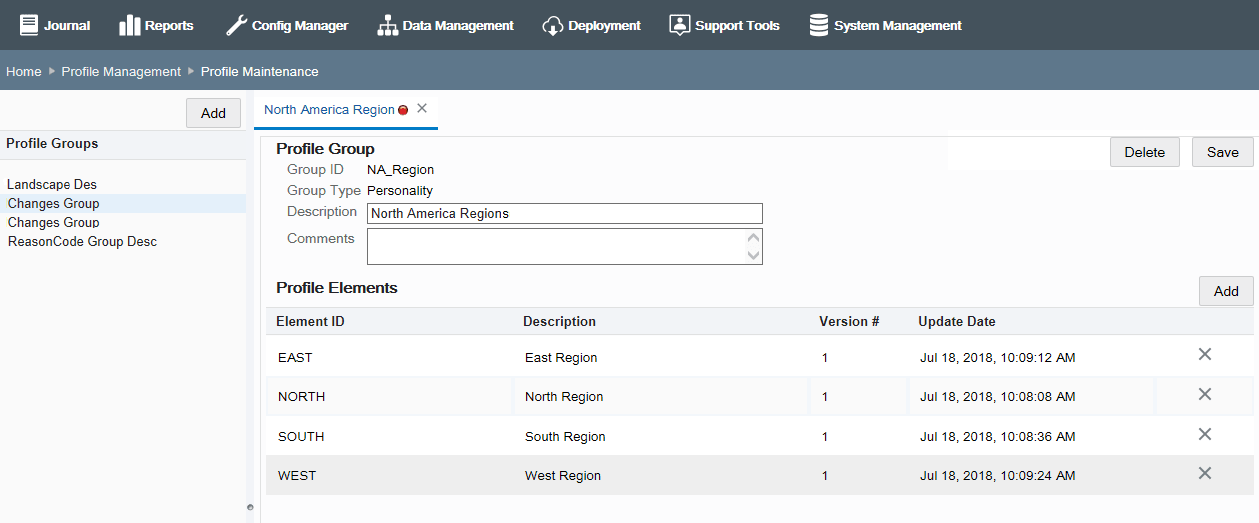Delete the NORTH element with X
This screenshot has height=523, width=1259.
(x=1205, y=394)
